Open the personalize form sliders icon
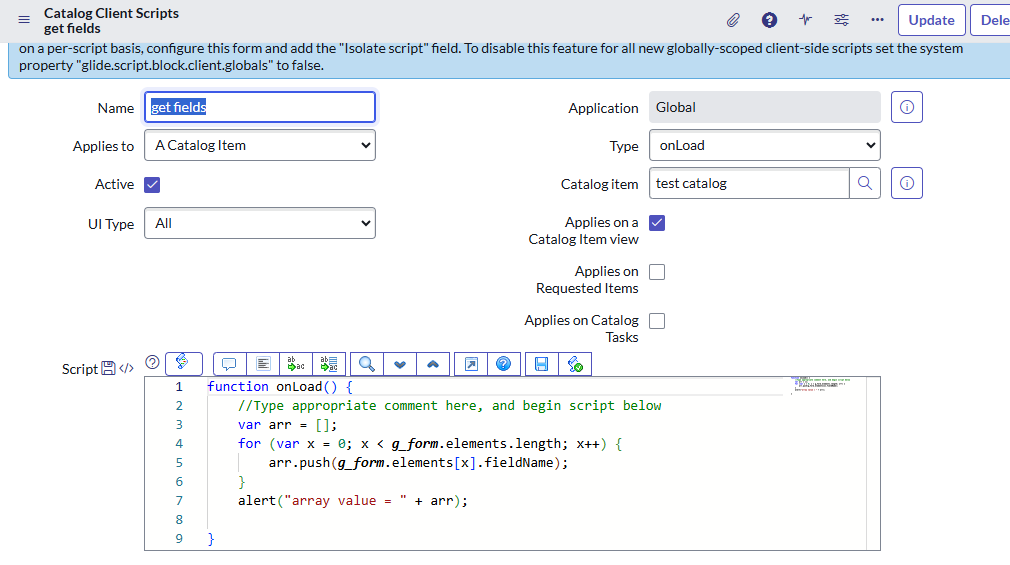The width and height of the screenshot is (1010, 565). tap(841, 20)
